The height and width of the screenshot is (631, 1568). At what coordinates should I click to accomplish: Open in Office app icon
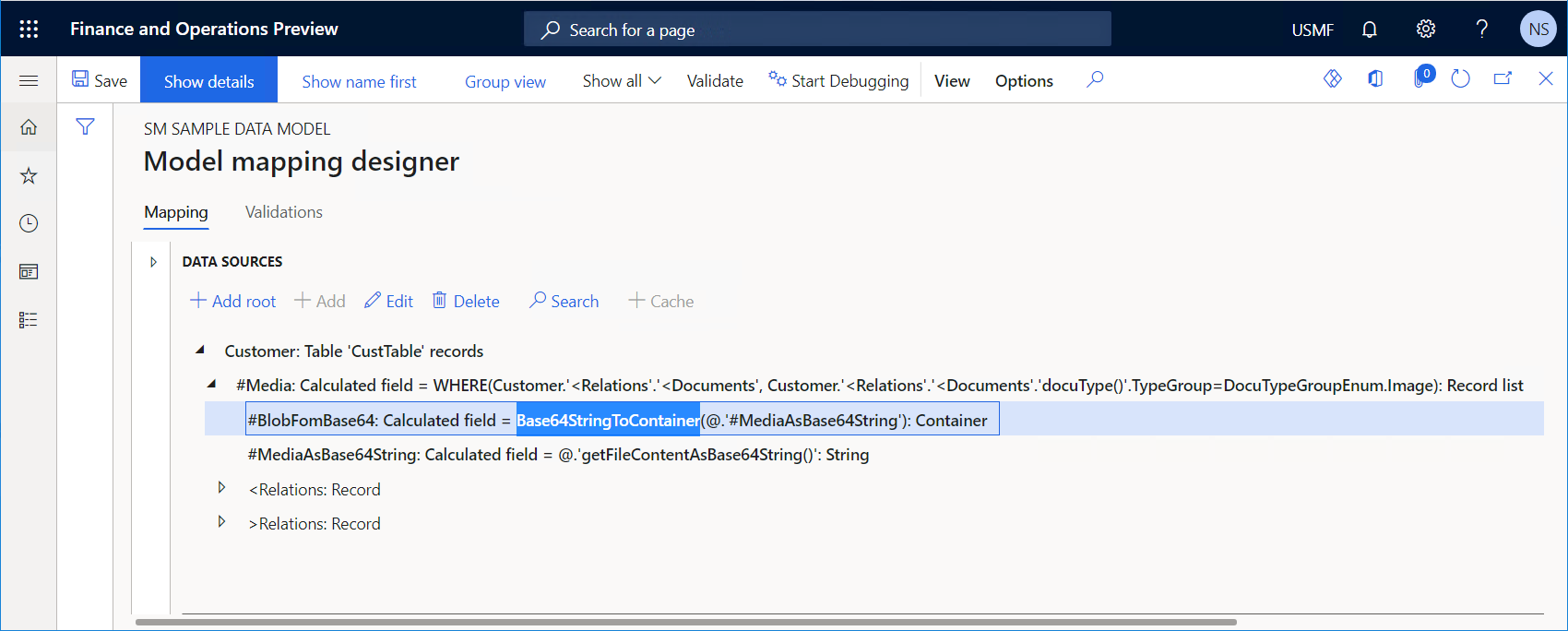click(x=1375, y=79)
